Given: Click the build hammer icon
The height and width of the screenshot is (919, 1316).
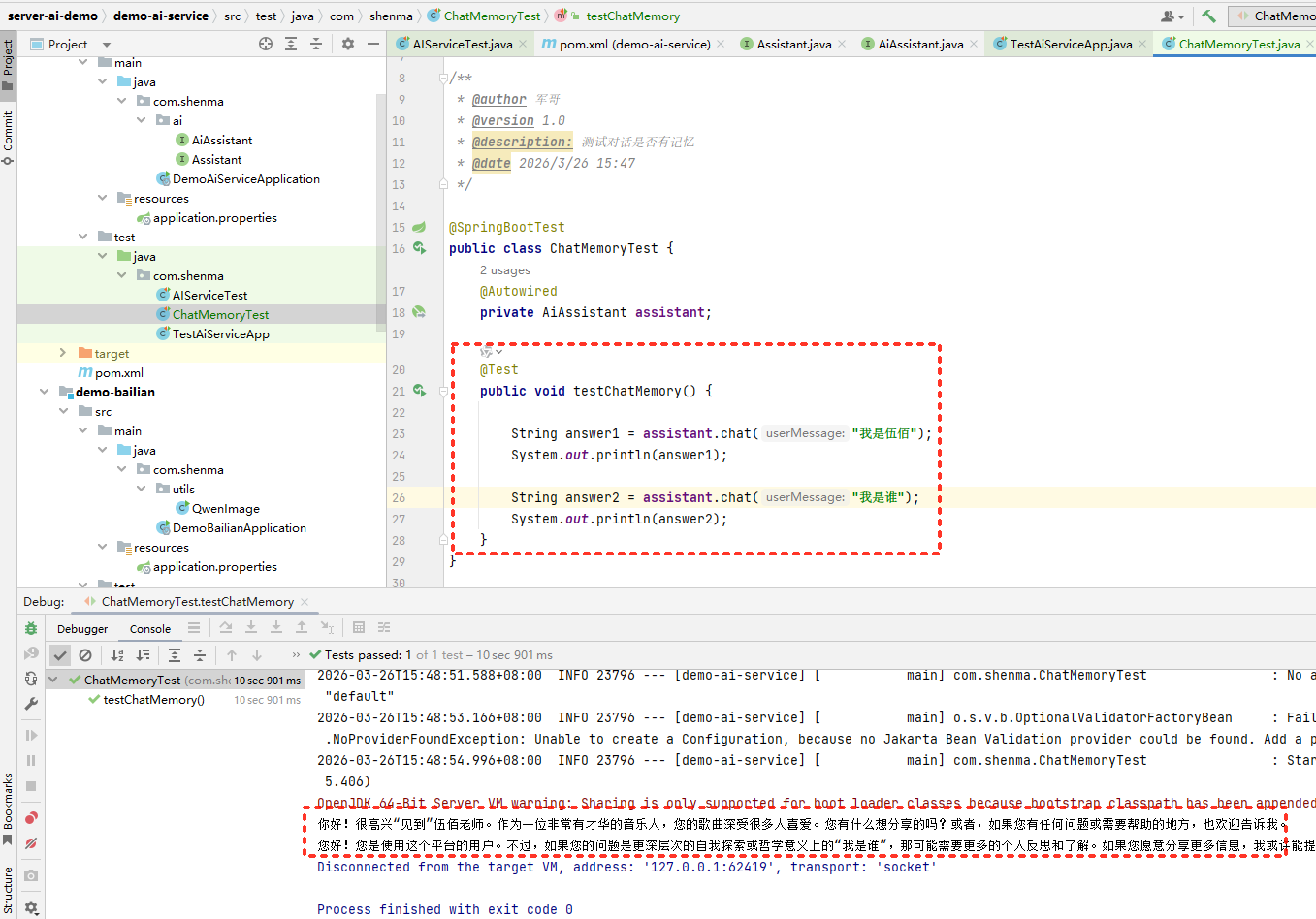Looking at the screenshot, I should 1208,16.
